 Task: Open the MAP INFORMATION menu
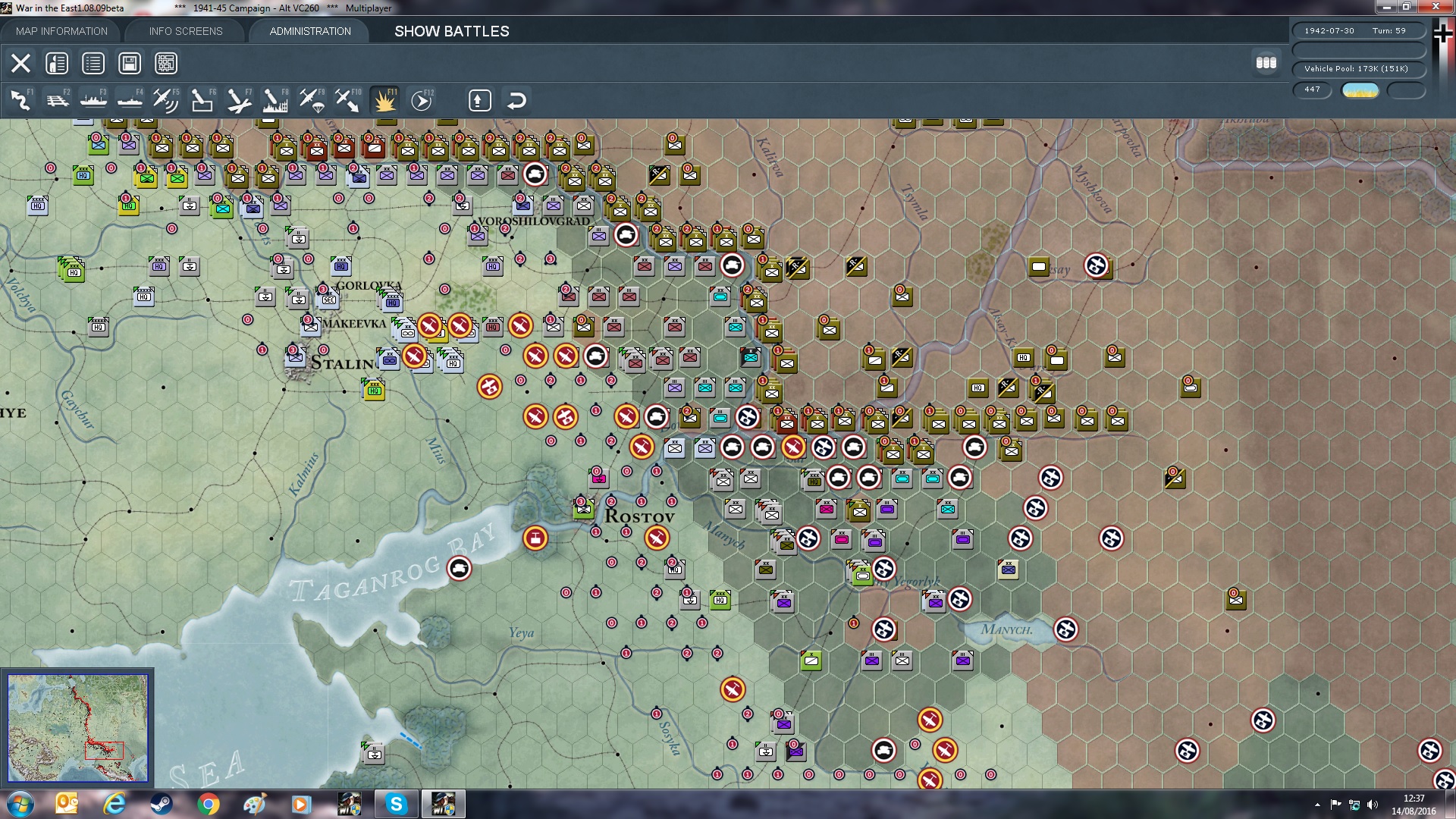tap(61, 31)
